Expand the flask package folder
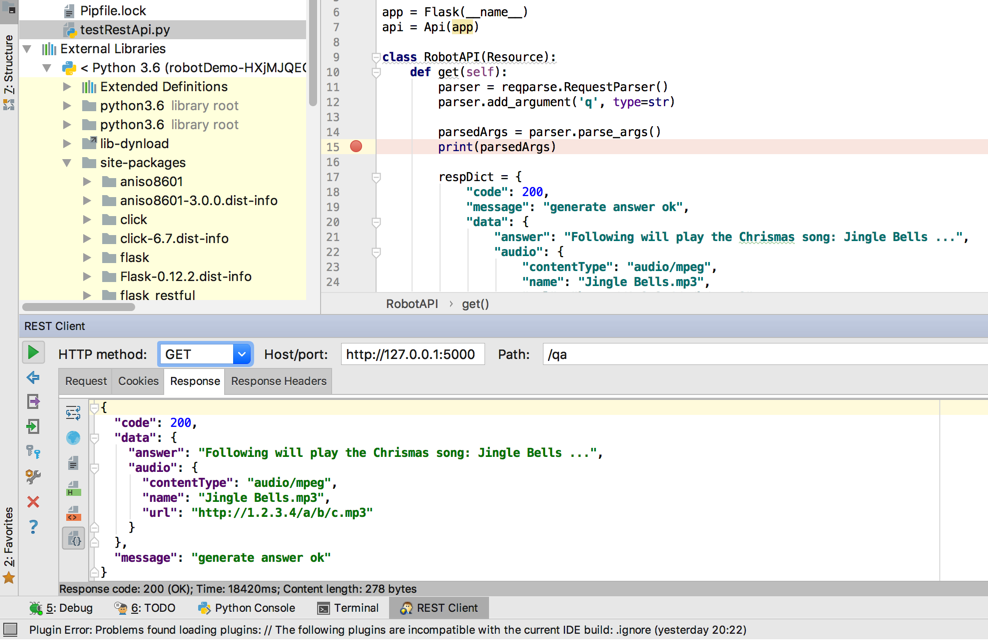Image resolution: width=988 pixels, height=640 pixels. [87, 258]
